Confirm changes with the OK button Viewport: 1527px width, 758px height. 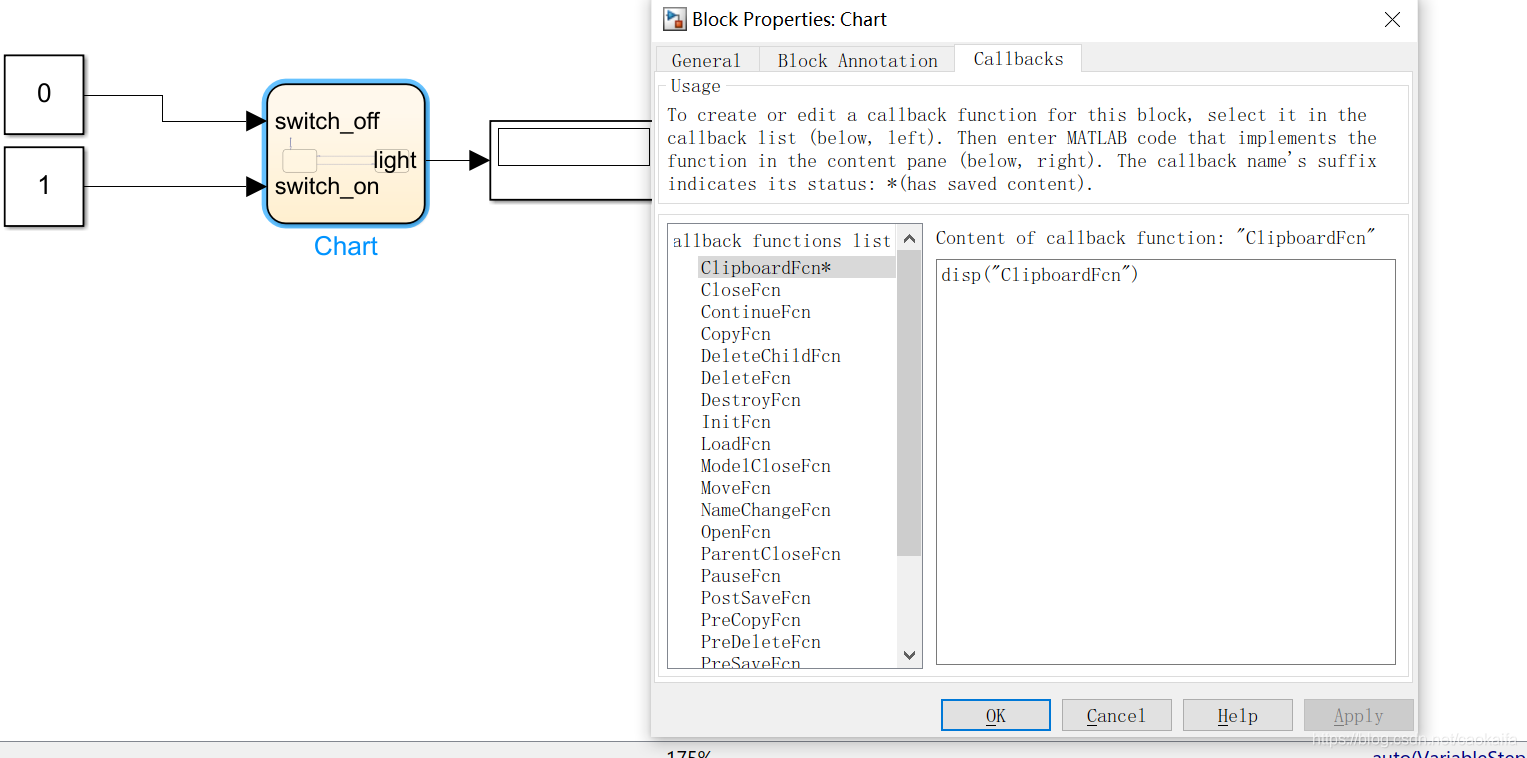(x=995, y=715)
